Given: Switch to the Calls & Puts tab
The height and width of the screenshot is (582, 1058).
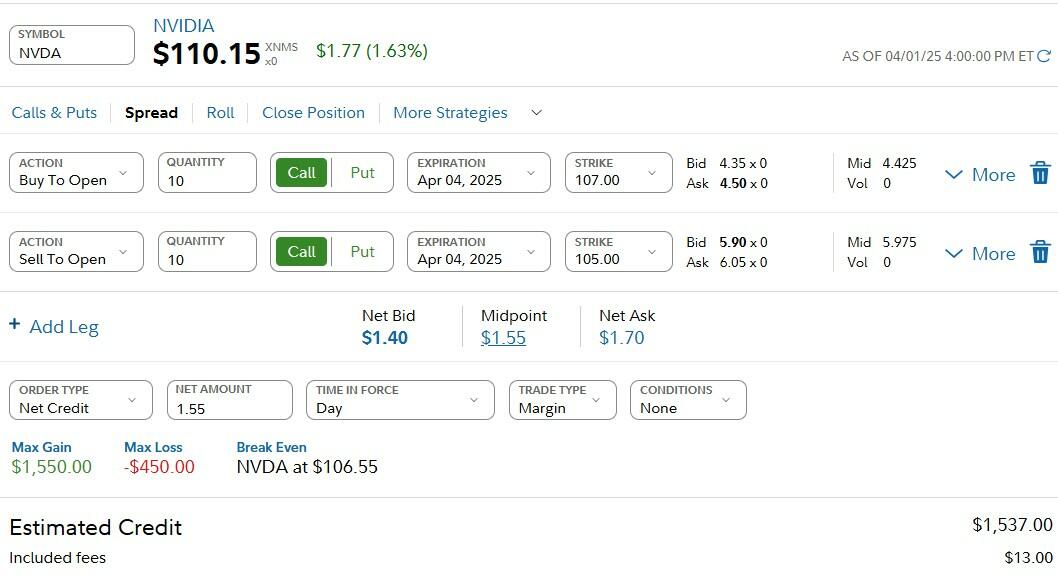Looking at the screenshot, I should pyautogui.click(x=54, y=113).
